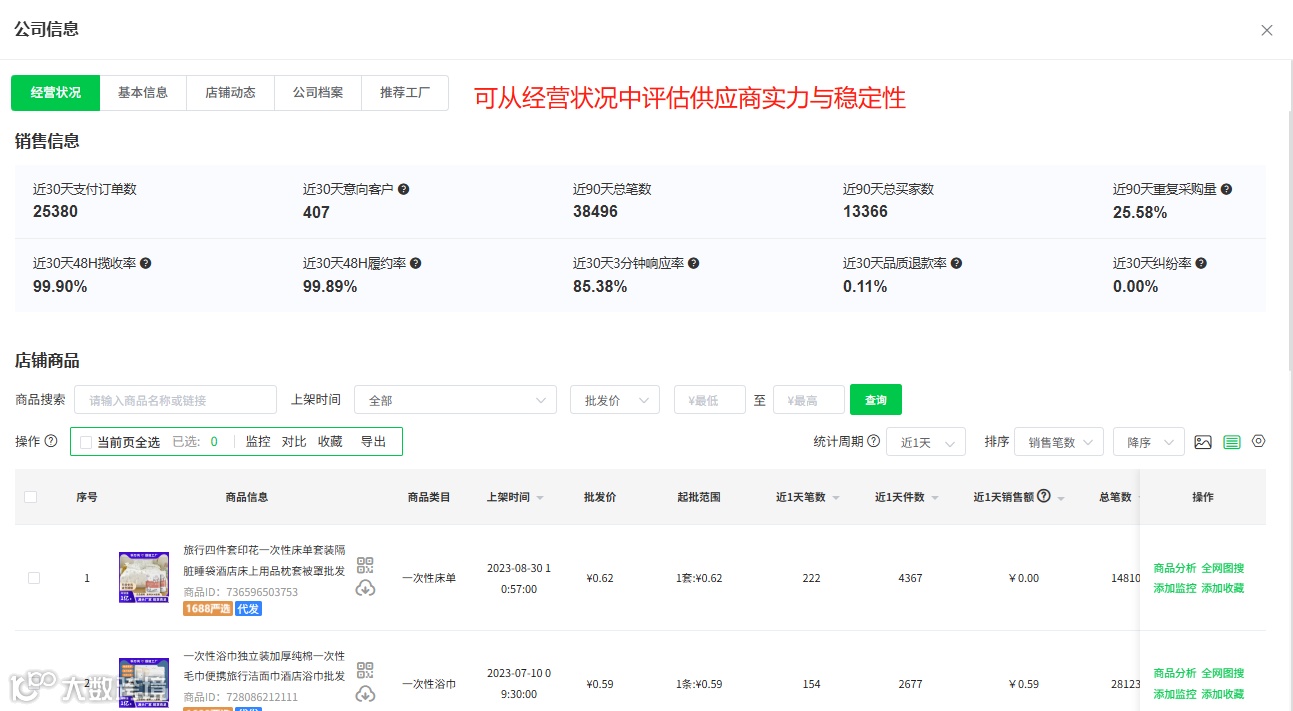Click download icon for product 728086212111
Screen dimensions: 1293x711
tap(365, 694)
